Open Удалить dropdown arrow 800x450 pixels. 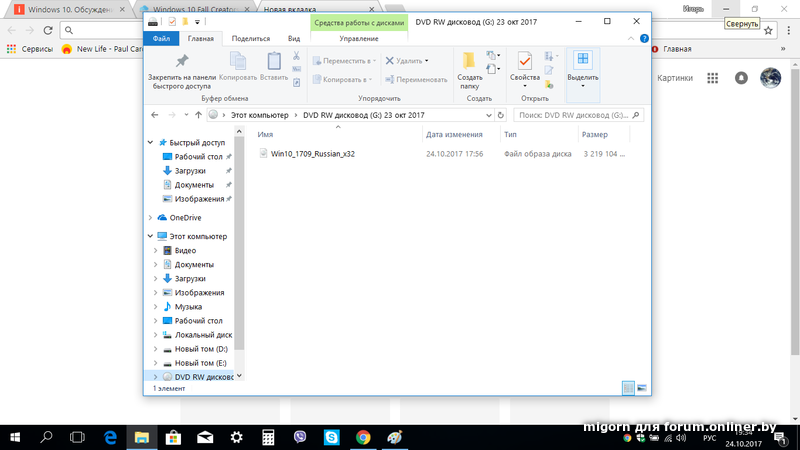coord(427,61)
